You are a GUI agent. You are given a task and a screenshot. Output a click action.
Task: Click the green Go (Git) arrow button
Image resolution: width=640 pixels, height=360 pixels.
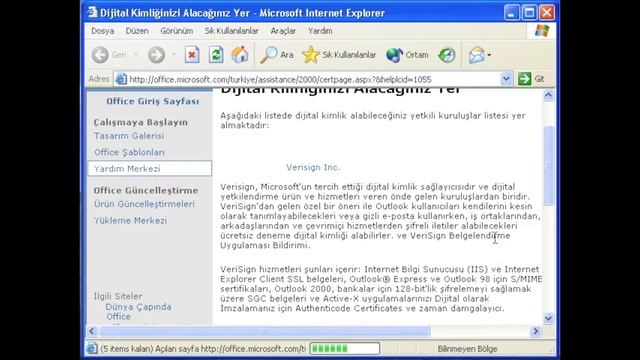tap(524, 79)
